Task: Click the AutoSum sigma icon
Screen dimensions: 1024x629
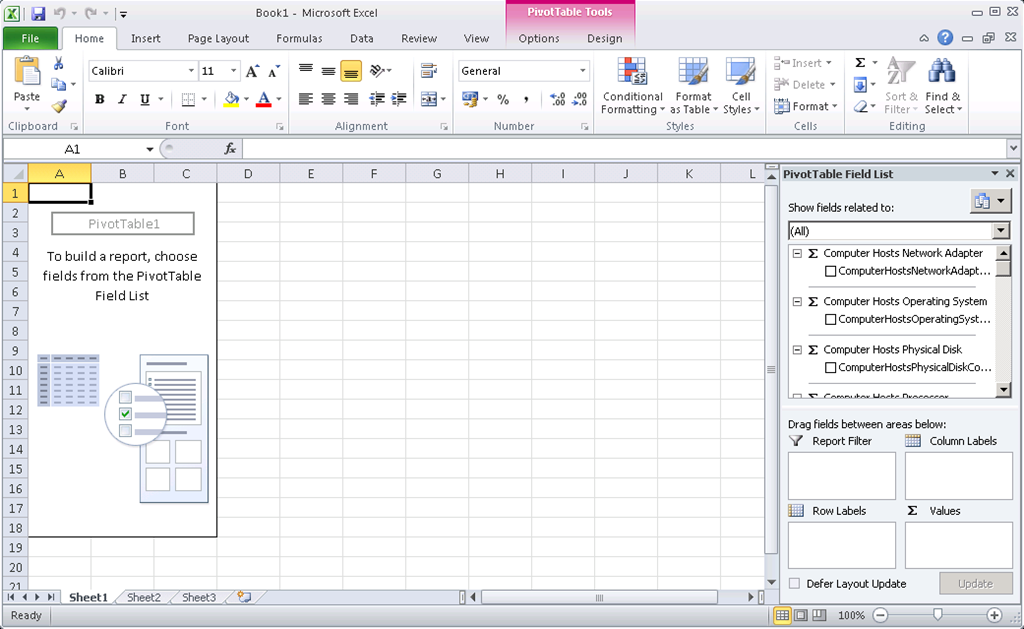Action: tap(860, 63)
